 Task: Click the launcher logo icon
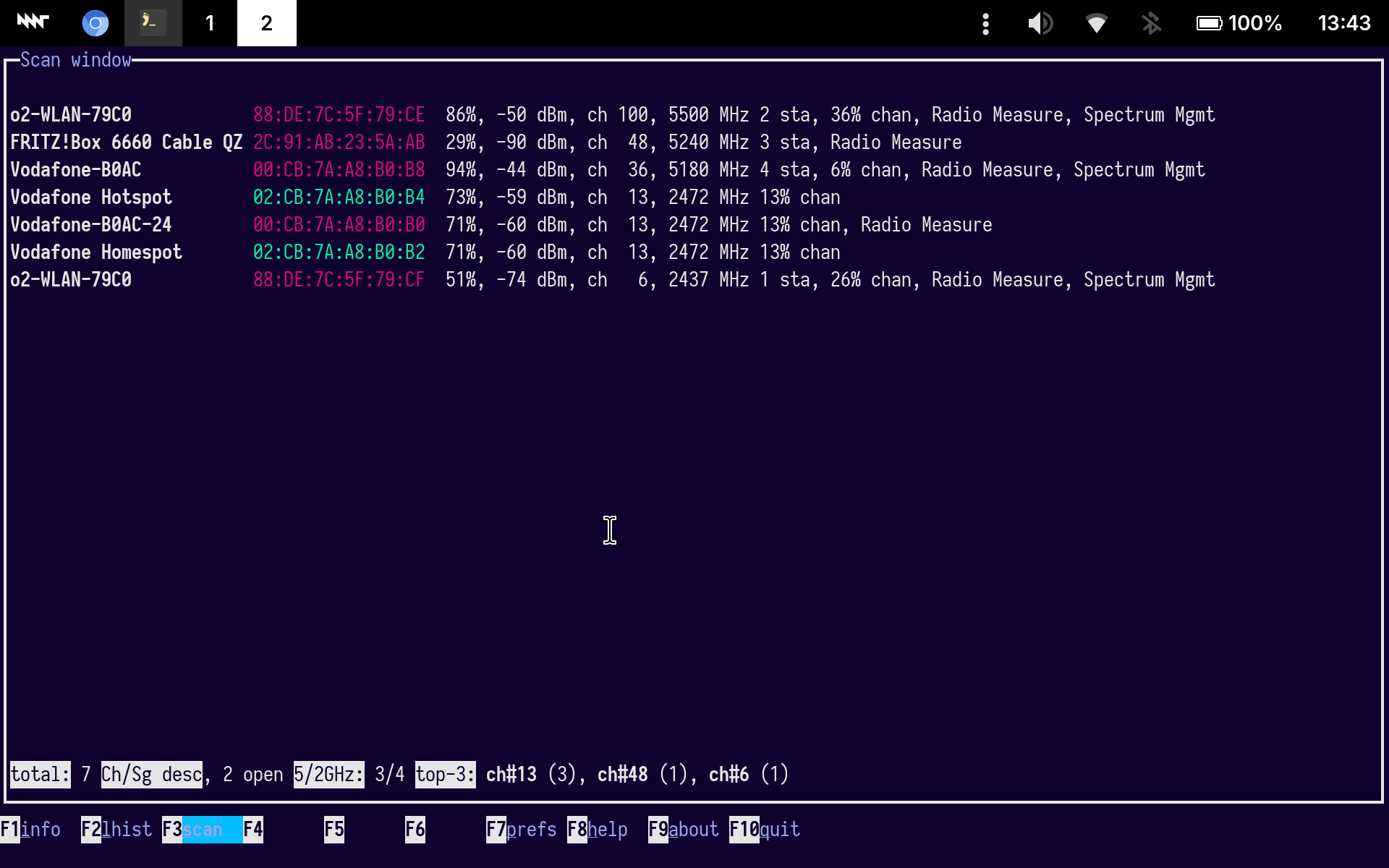coord(33,22)
